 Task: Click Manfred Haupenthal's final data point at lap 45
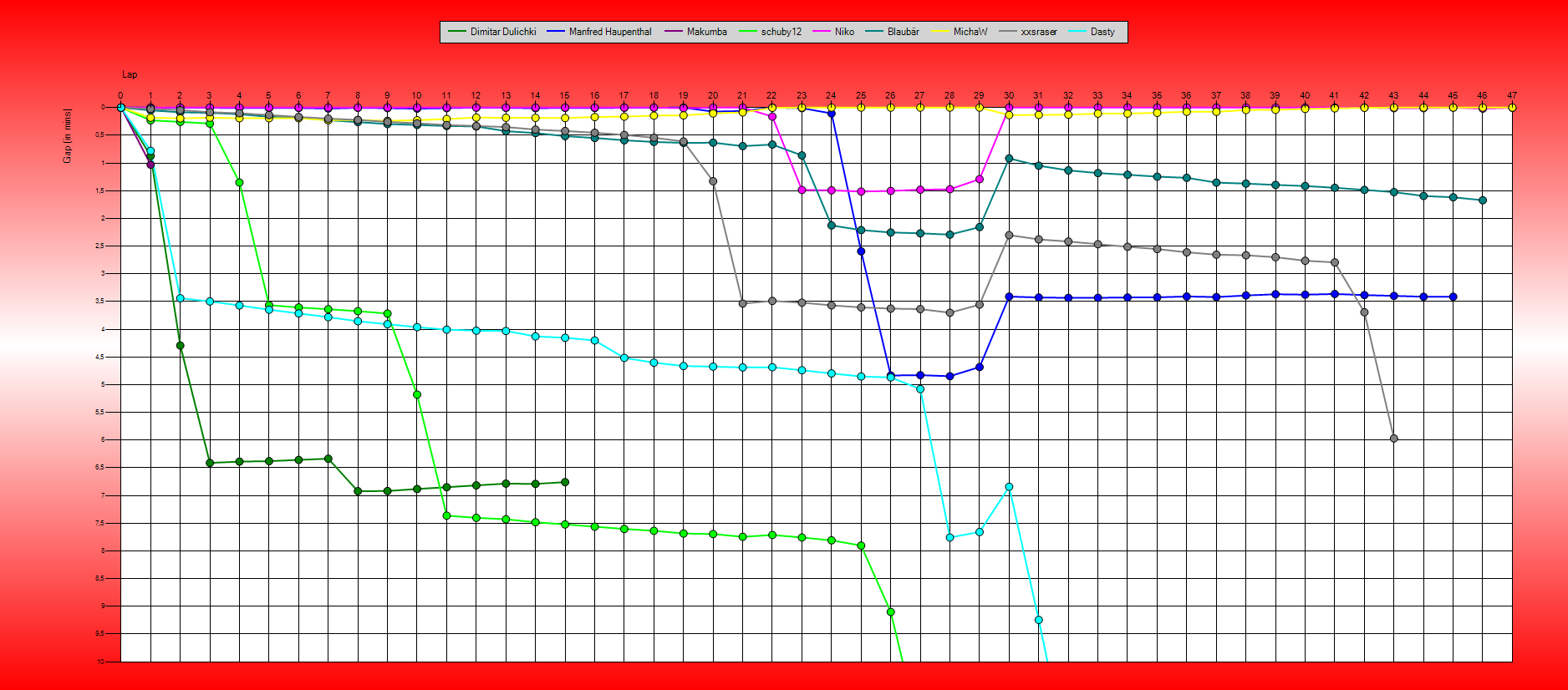[x=1453, y=297]
